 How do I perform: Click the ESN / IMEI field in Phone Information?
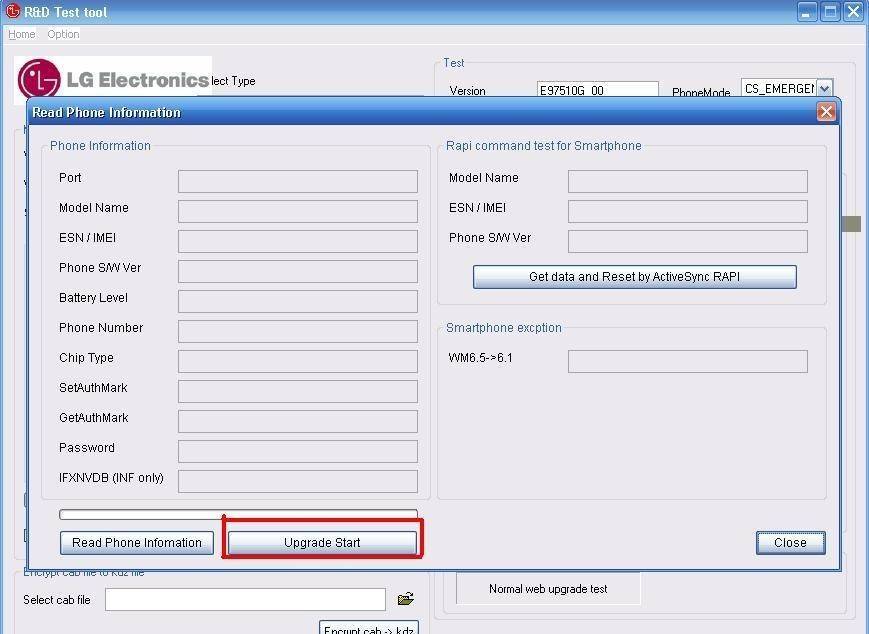pos(298,241)
